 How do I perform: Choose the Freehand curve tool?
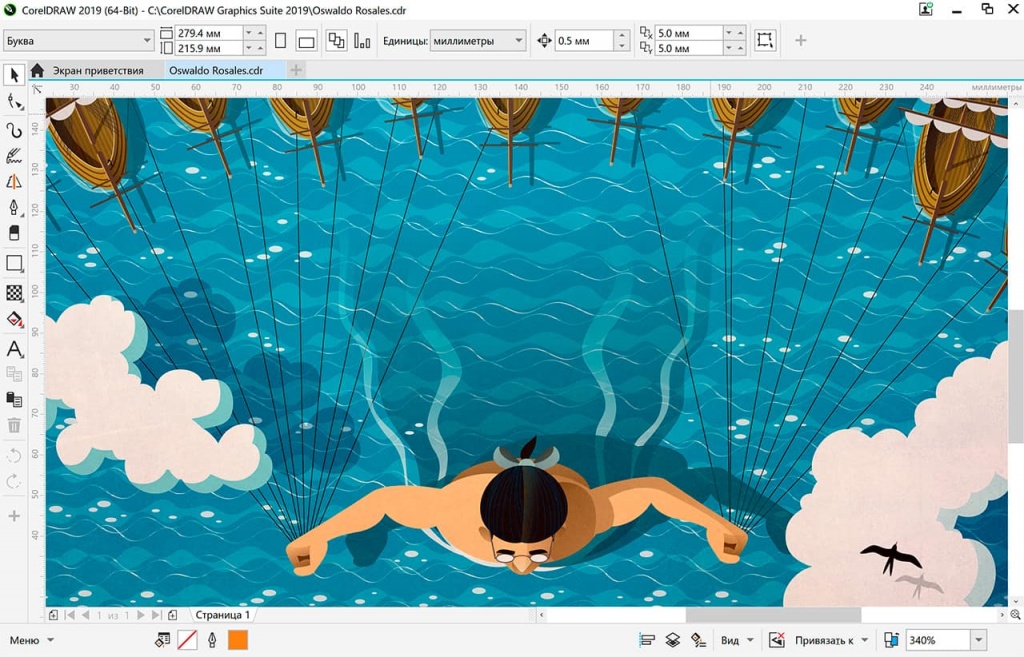coord(14,129)
